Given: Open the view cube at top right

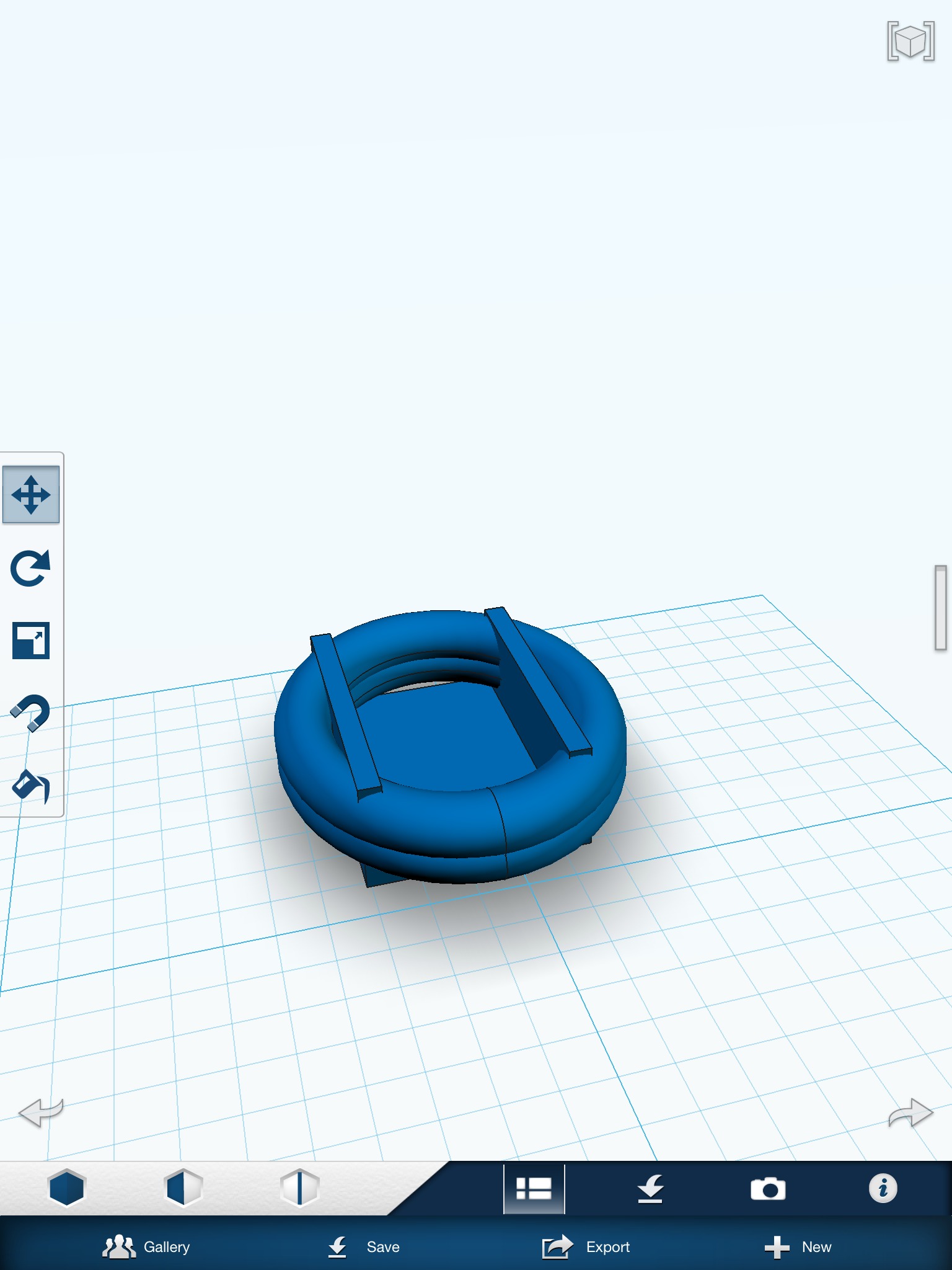Looking at the screenshot, I should click(x=910, y=41).
